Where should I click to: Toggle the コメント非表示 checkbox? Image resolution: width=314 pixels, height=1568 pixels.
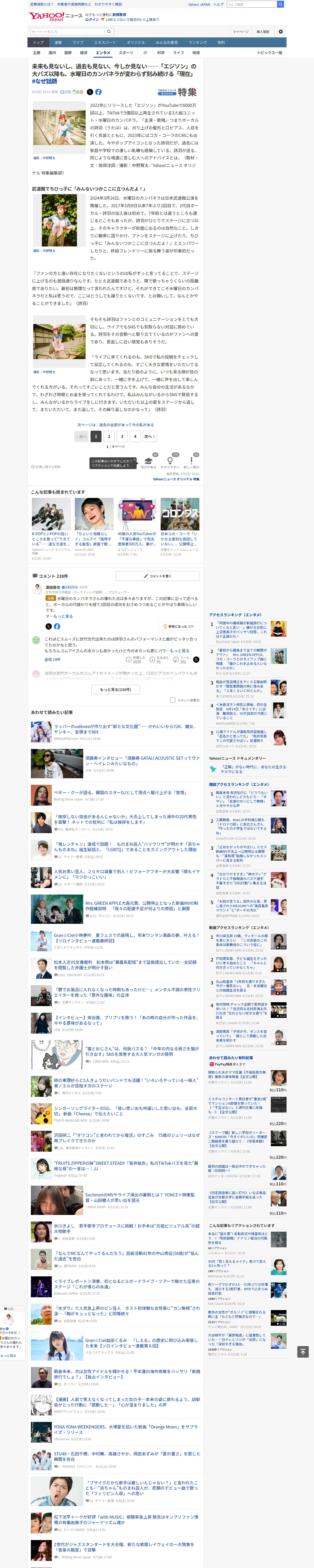coord(172,700)
